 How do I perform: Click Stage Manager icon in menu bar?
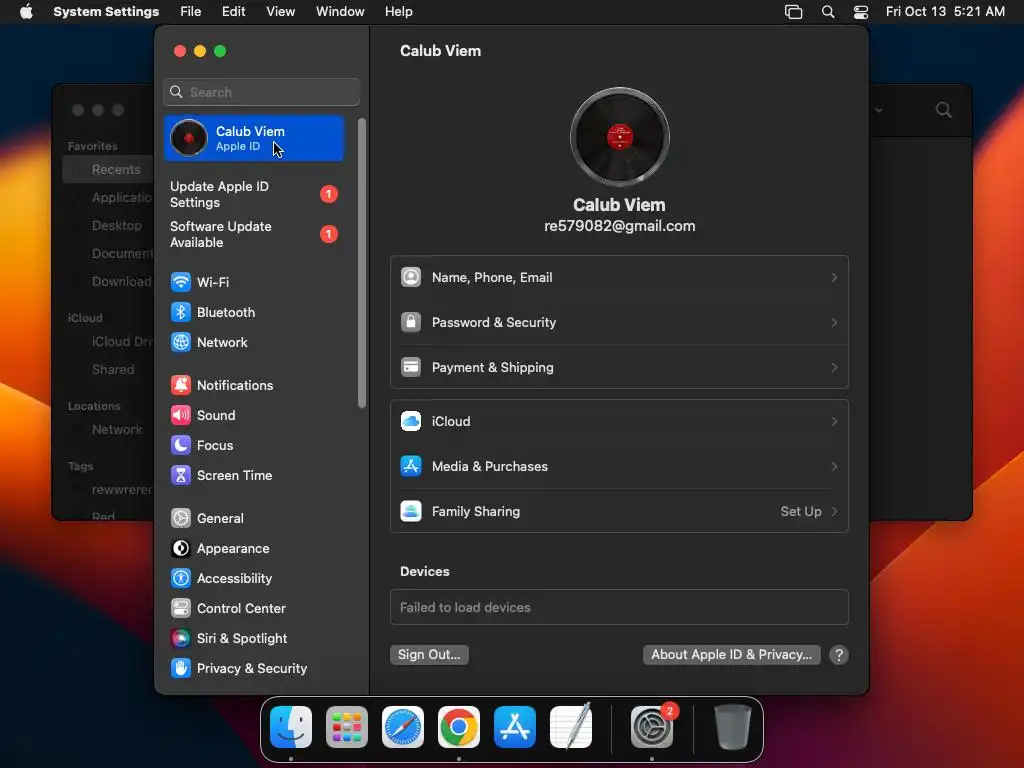pyautogui.click(x=793, y=12)
